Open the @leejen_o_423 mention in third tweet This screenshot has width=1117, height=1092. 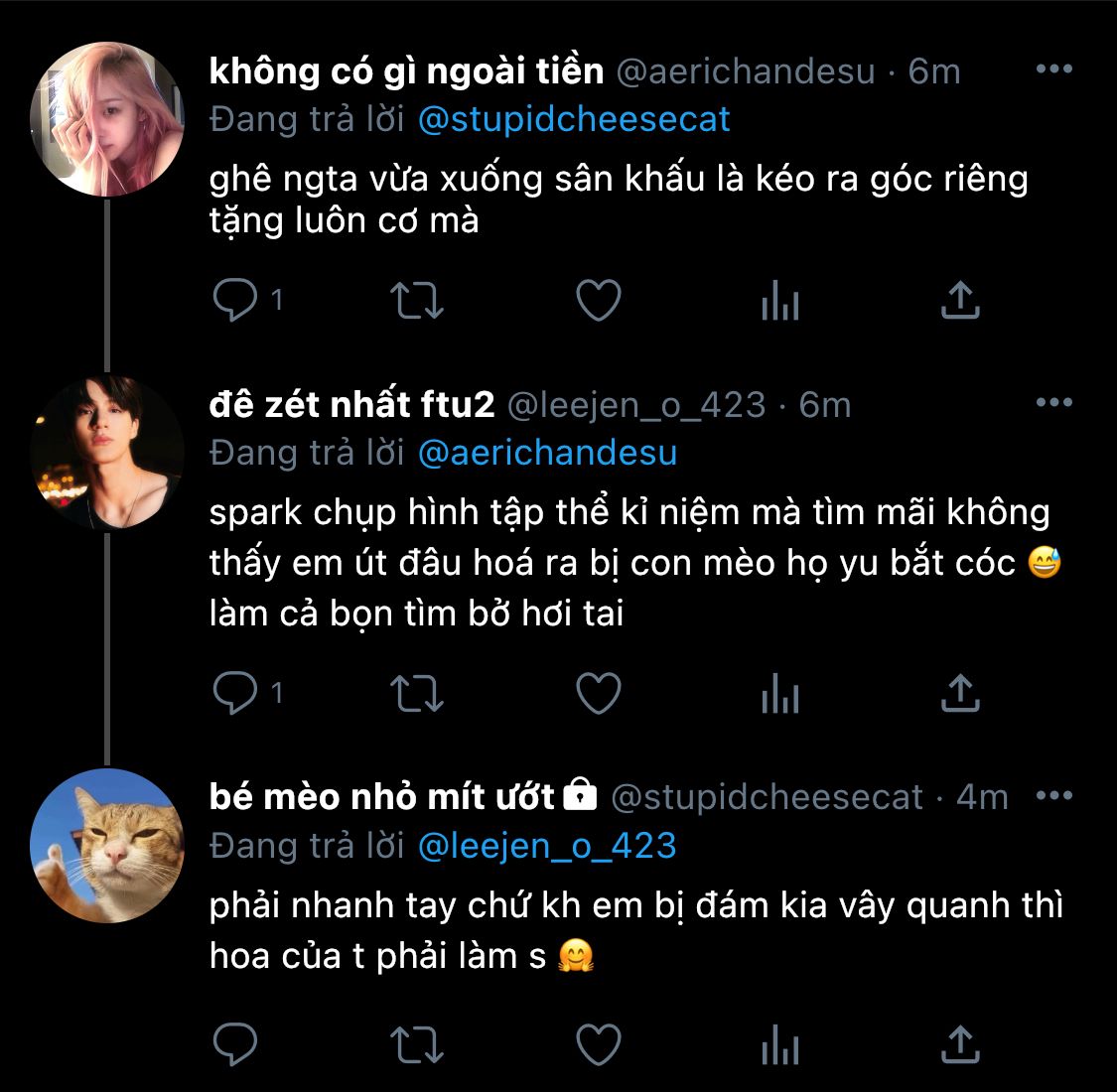click(x=547, y=846)
